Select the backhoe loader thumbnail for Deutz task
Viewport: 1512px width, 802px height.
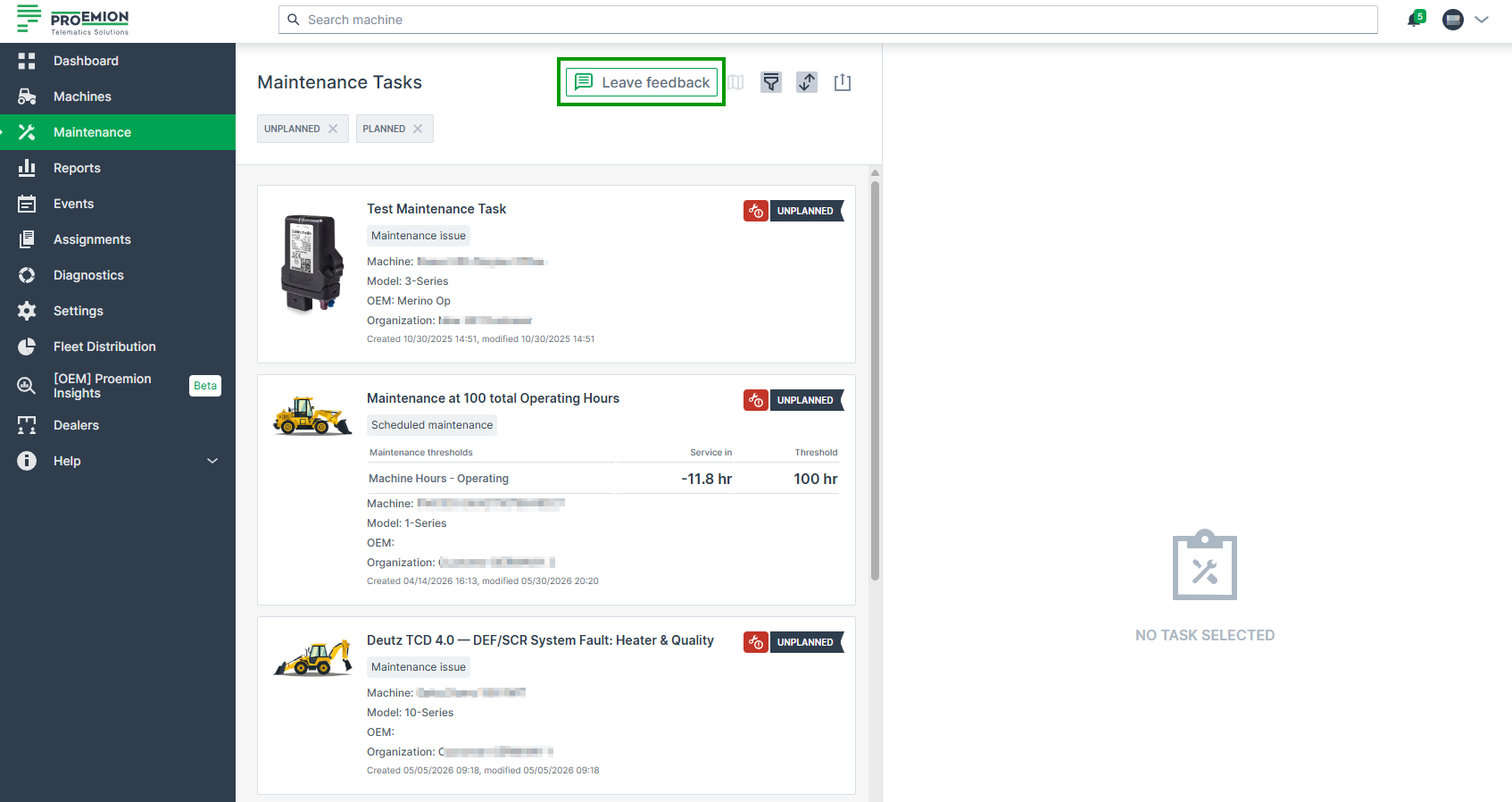click(x=312, y=657)
